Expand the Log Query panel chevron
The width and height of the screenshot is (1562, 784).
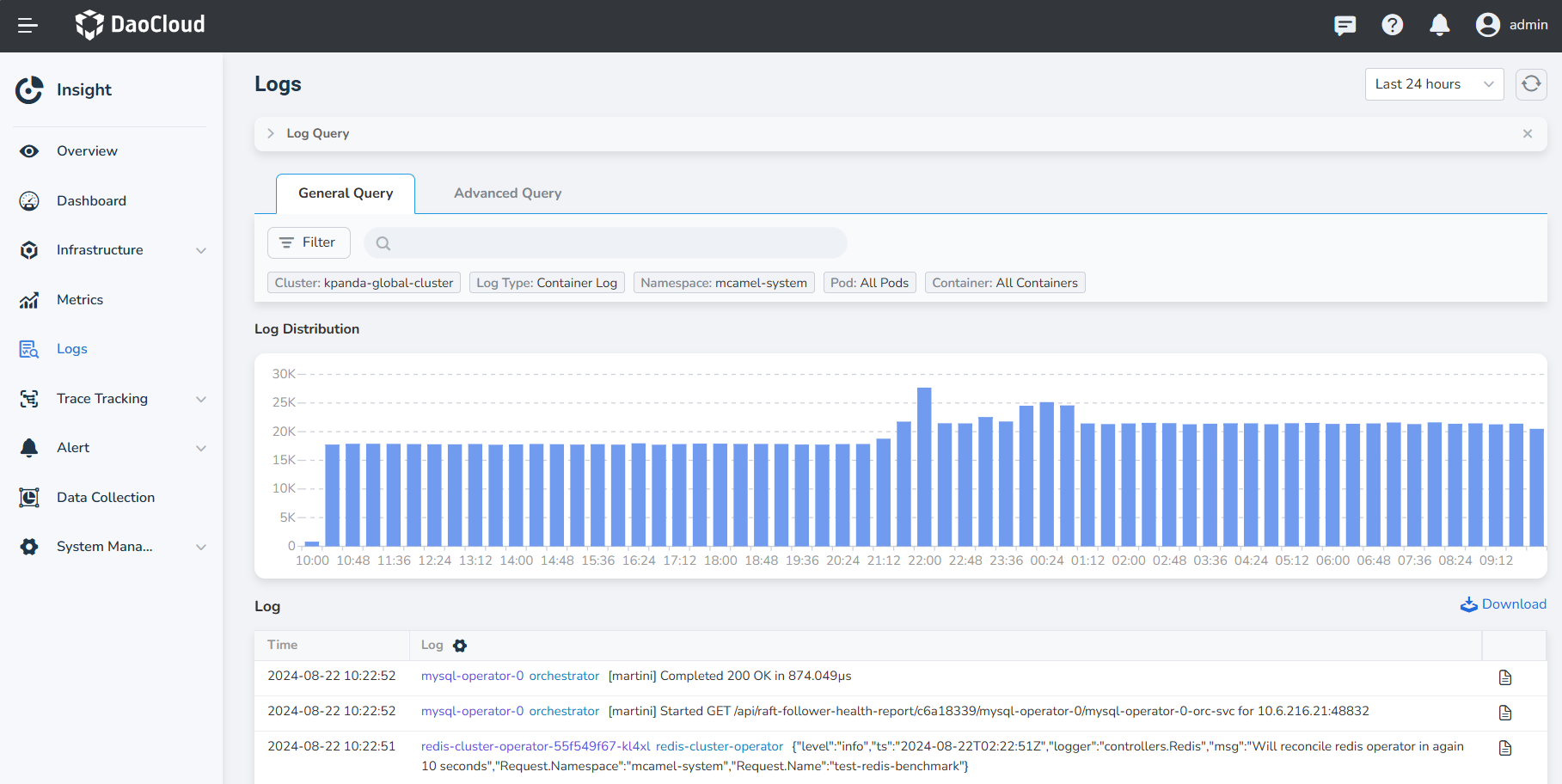pyautogui.click(x=271, y=133)
